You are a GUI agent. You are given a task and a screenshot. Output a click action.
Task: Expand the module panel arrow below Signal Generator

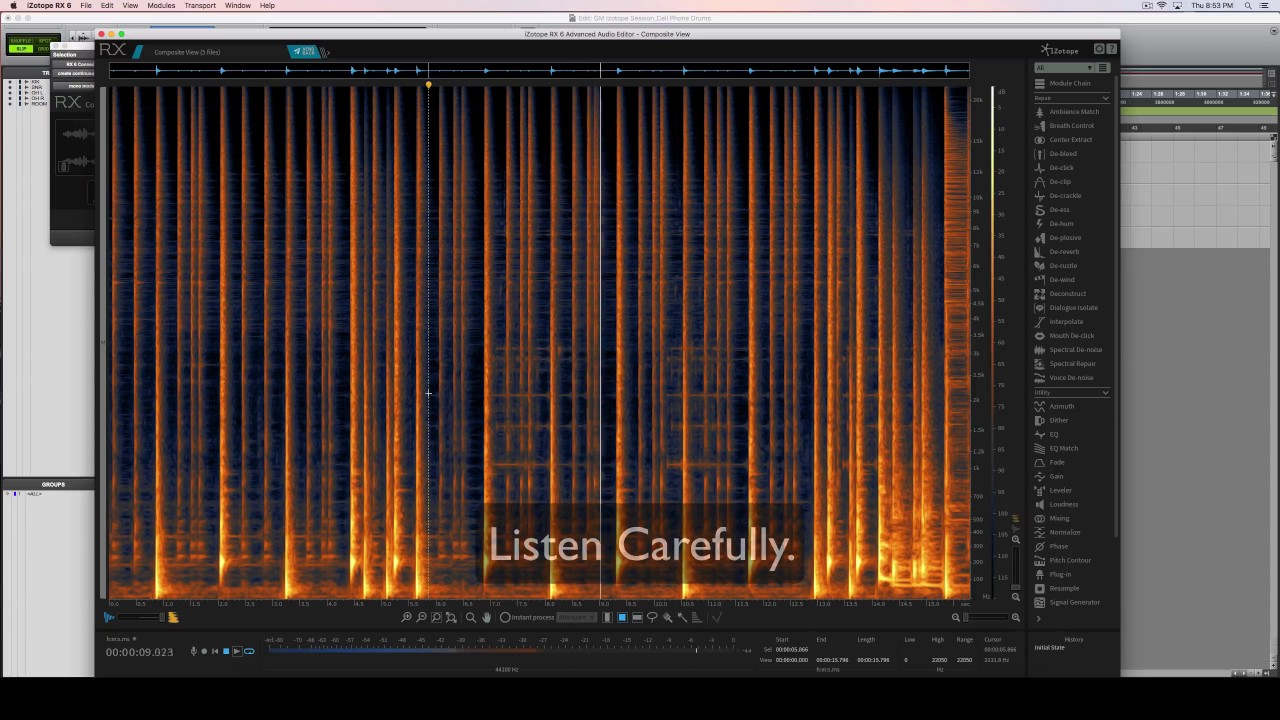coord(1038,619)
